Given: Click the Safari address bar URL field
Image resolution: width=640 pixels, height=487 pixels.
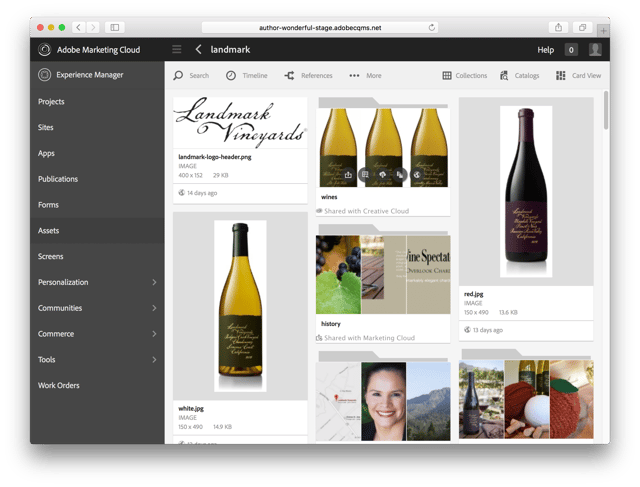Looking at the screenshot, I should 320,27.
